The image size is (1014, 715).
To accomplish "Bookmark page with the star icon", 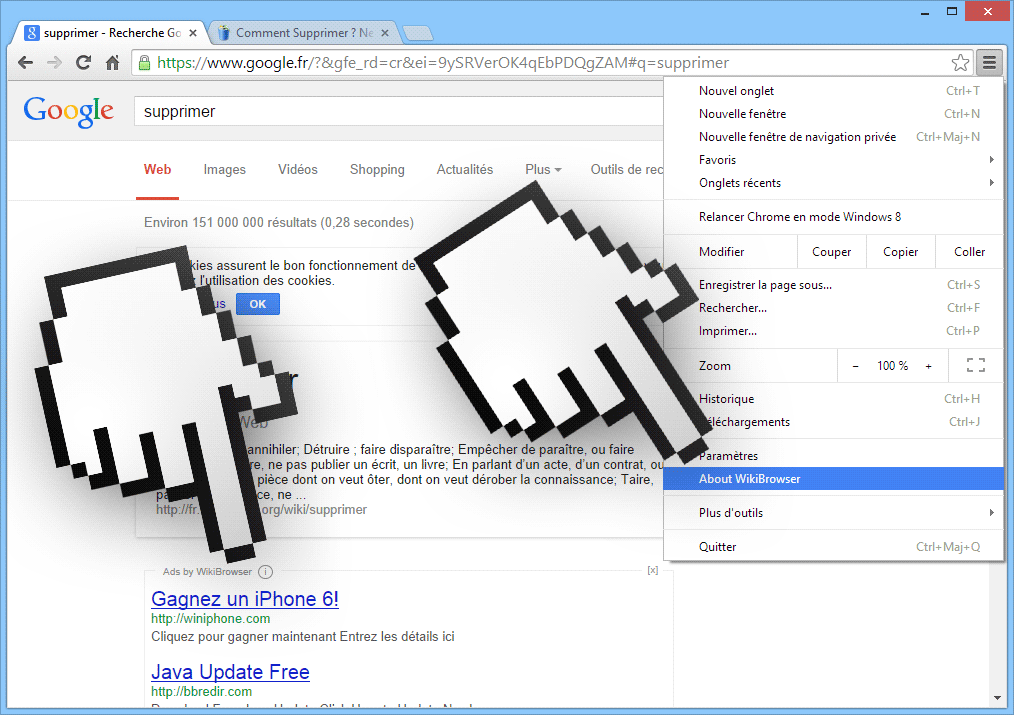I will pos(960,63).
